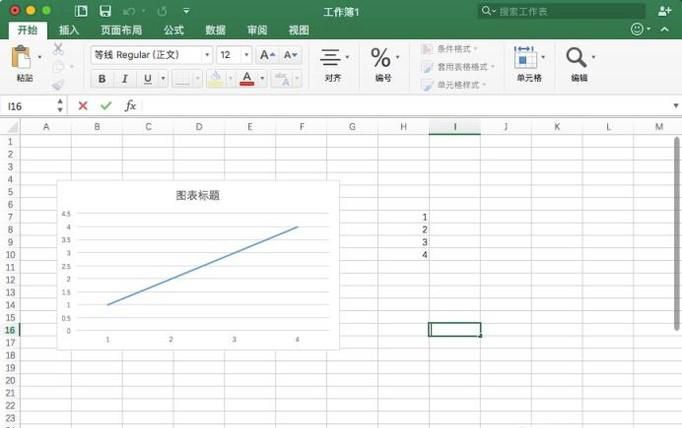Click the vertical scrollbar
682x428 pixels.
click(x=676, y=234)
